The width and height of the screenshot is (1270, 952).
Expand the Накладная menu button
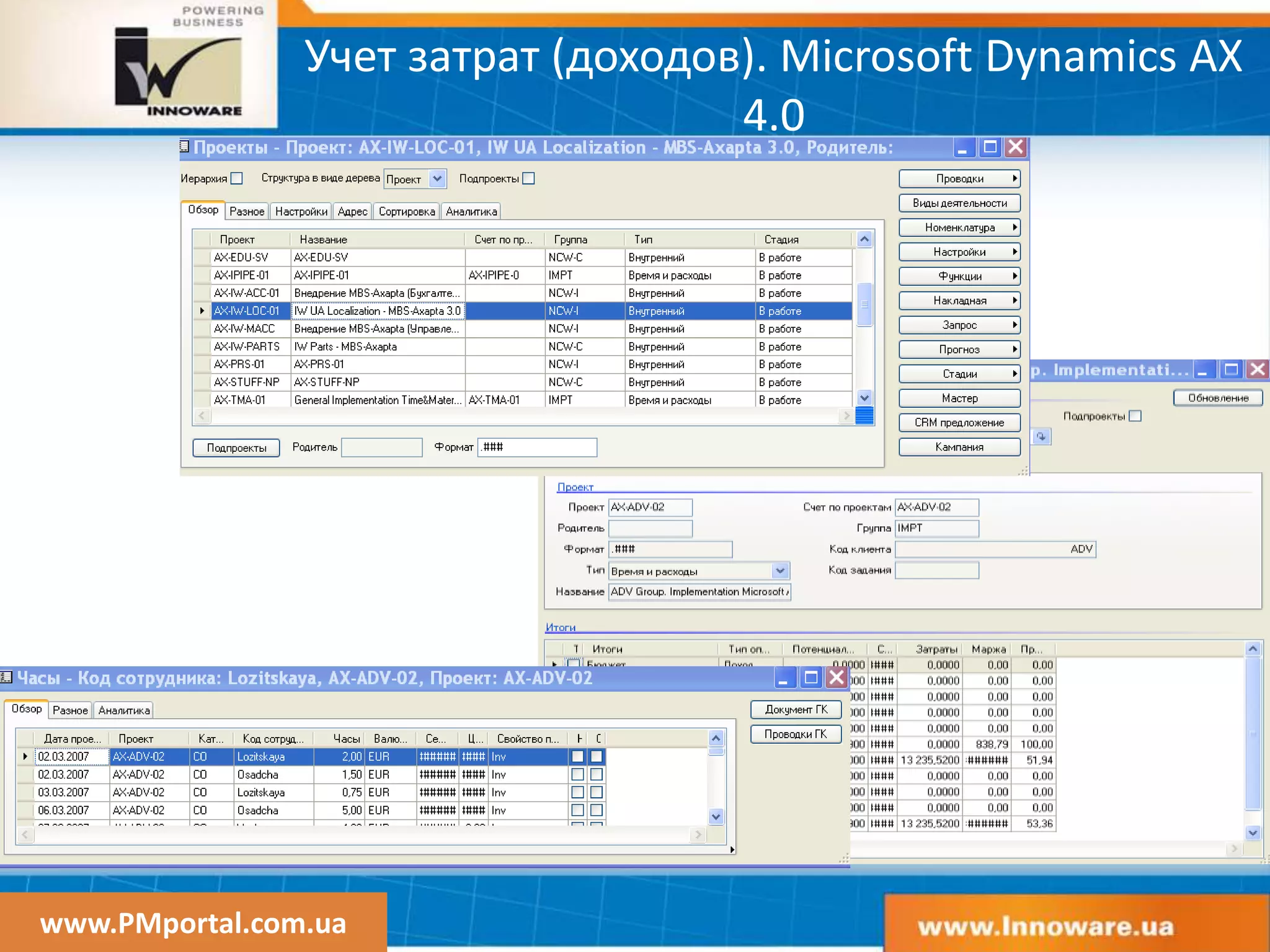point(959,301)
